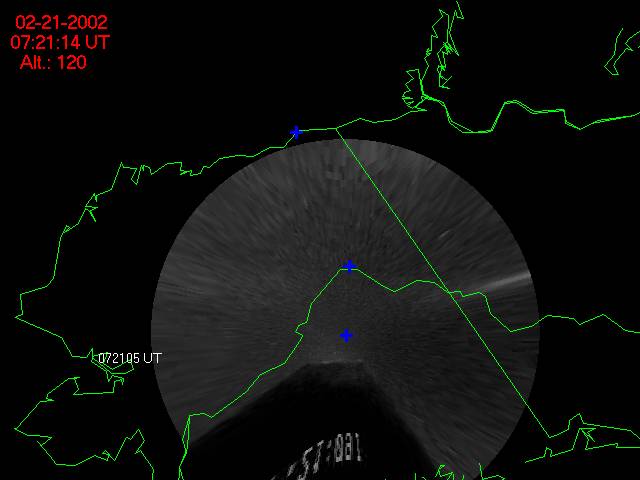Click the date text 02-21-2002
This screenshot has height=480, width=640.
coord(61,22)
